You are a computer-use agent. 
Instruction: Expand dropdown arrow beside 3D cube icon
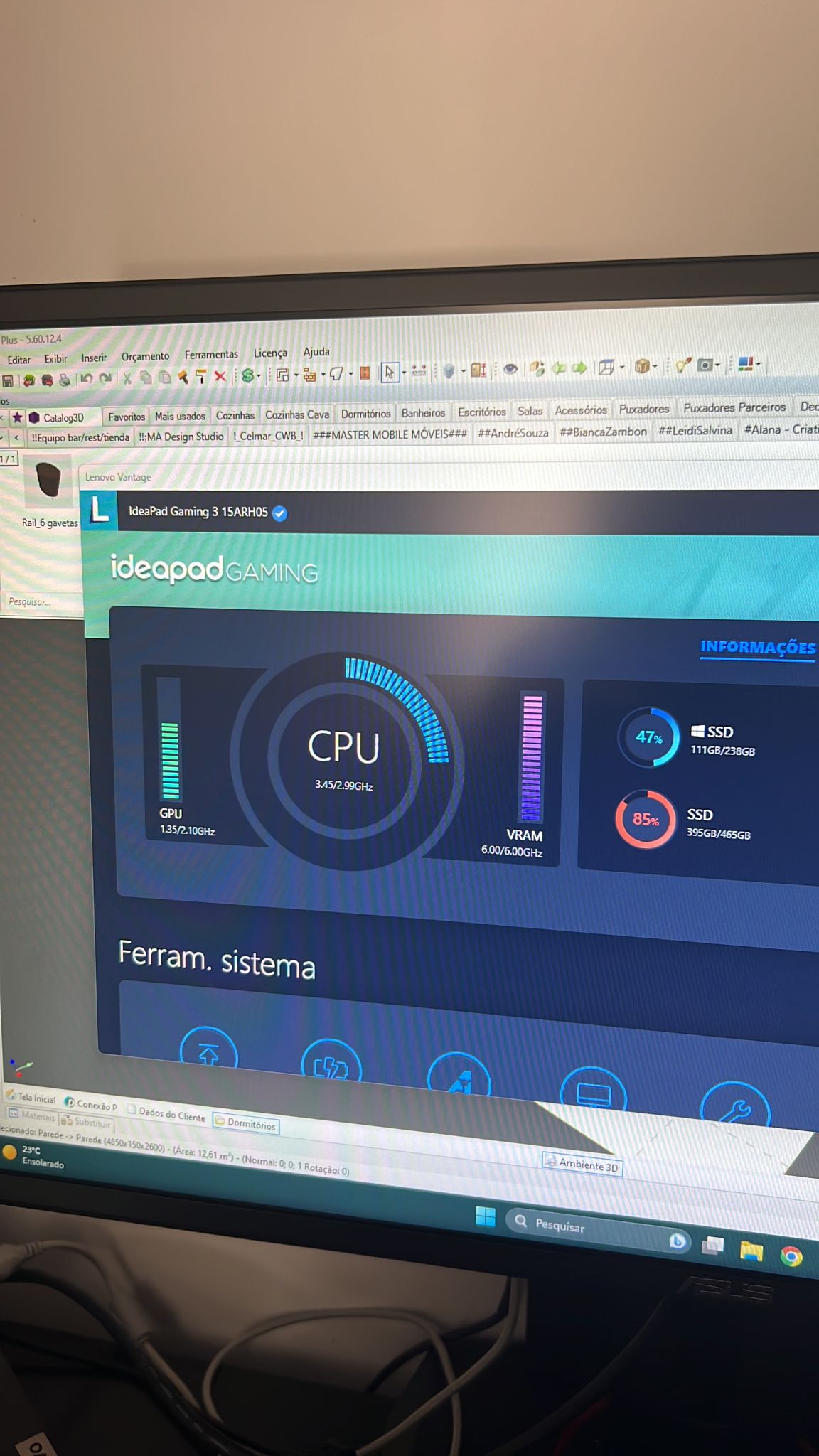(622, 367)
